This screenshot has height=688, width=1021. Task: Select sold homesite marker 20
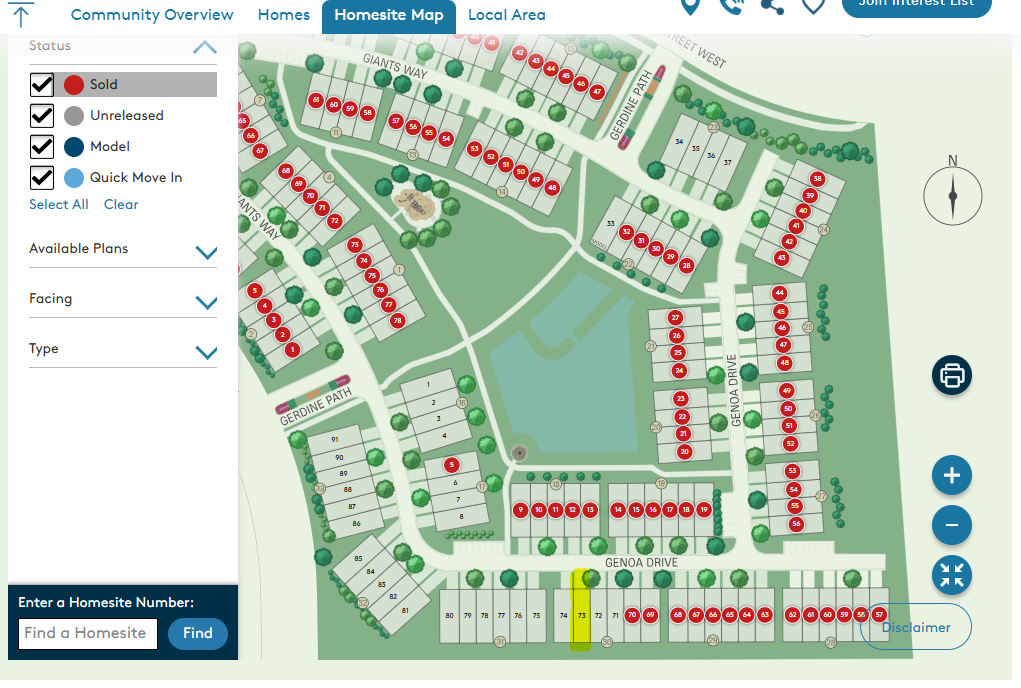(684, 452)
